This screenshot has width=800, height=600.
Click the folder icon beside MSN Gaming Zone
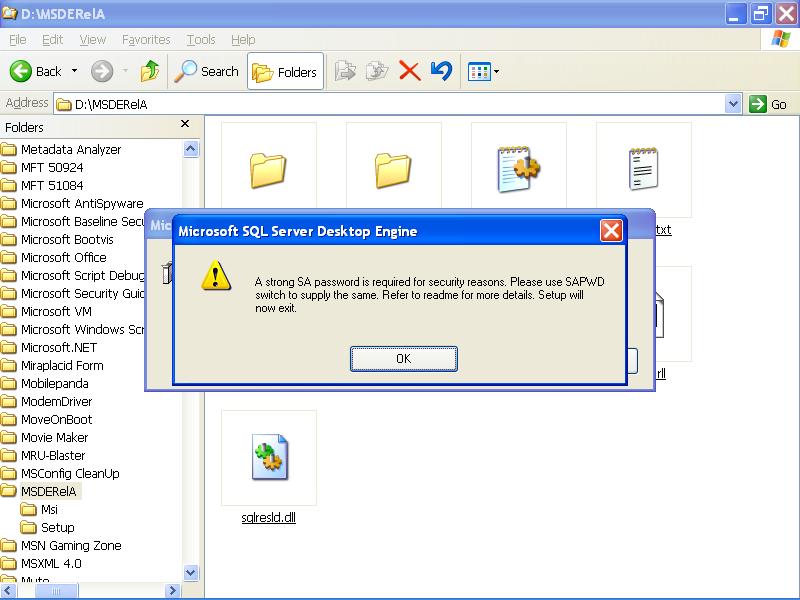(9, 545)
